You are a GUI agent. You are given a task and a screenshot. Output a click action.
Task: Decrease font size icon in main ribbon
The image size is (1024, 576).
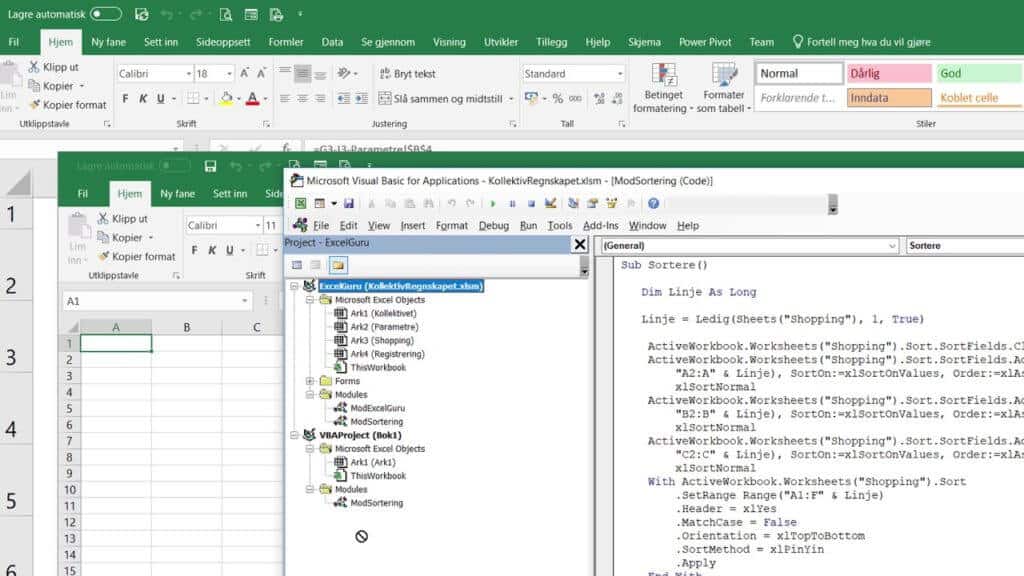(261, 73)
